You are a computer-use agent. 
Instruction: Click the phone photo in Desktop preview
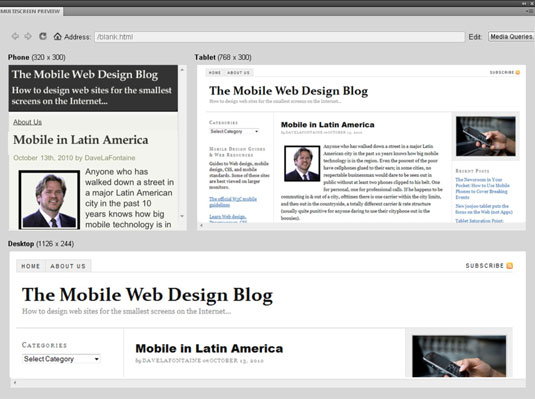click(x=459, y=356)
